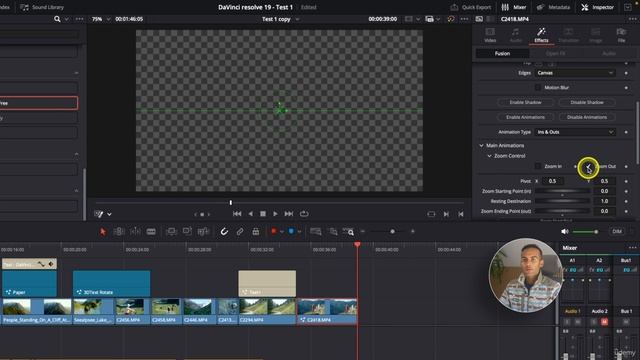This screenshot has width=640, height=360.
Task: Select the Blade Edit Mode tool
Action: 151,231
